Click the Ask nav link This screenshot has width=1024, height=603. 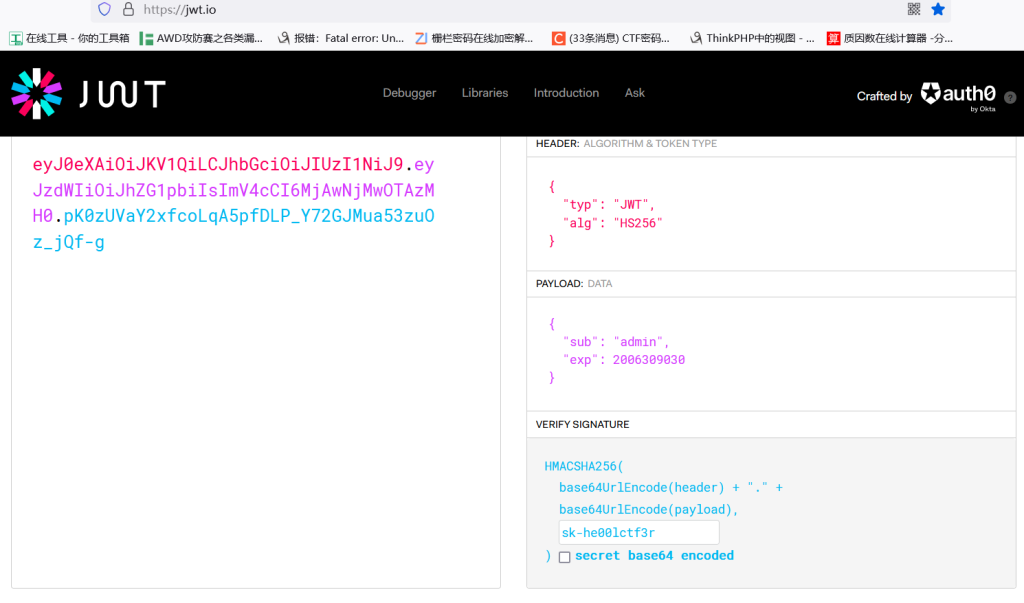click(635, 93)
